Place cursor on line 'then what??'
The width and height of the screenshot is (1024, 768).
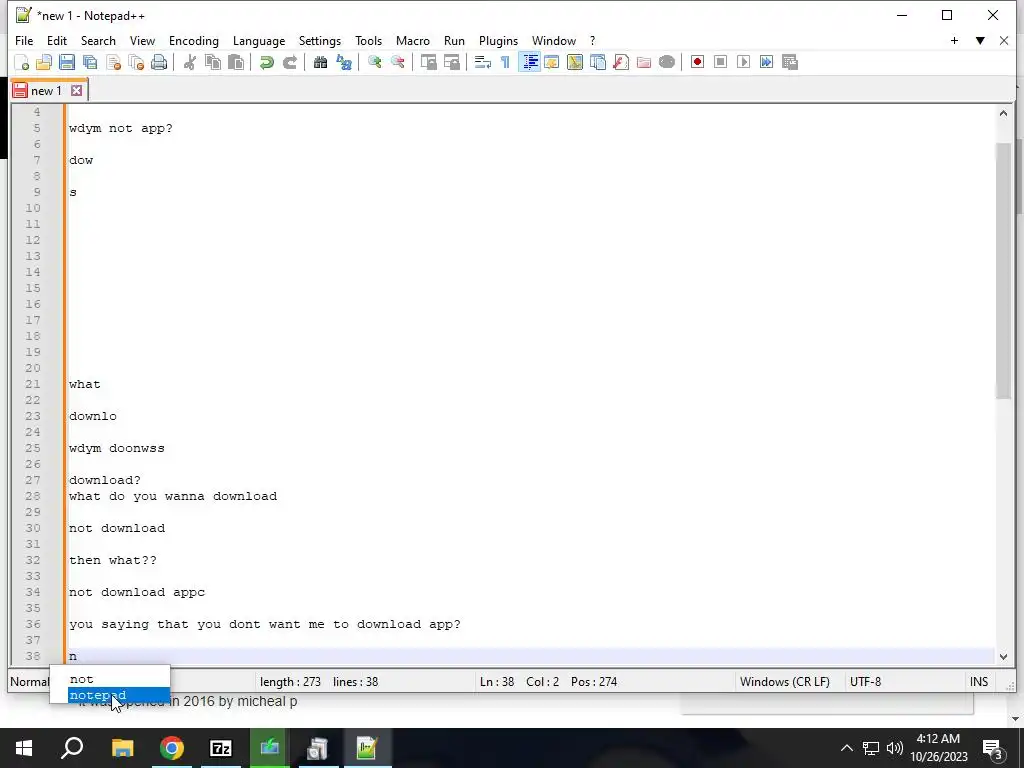coord(113,560)
